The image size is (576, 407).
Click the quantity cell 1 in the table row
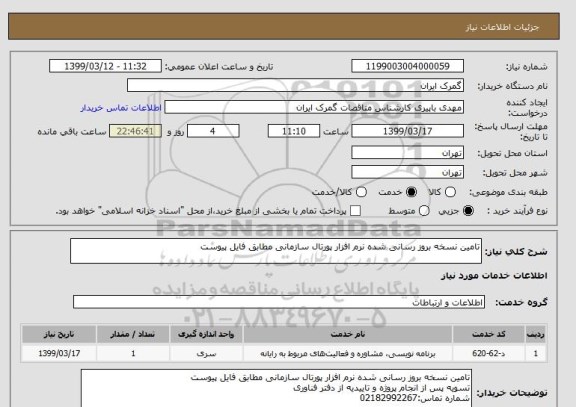tap(133, 354)
